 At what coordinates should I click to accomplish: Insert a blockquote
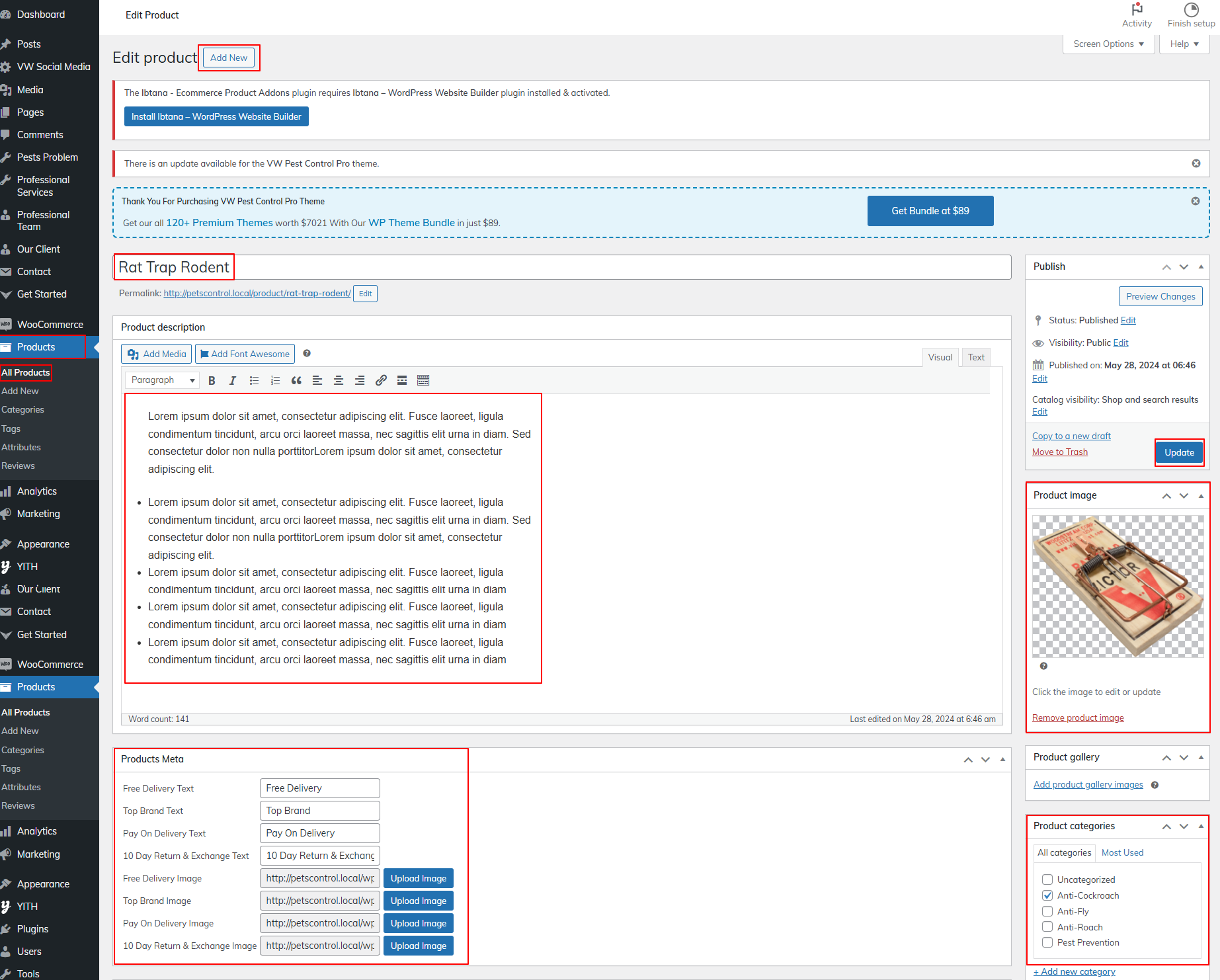296,380
